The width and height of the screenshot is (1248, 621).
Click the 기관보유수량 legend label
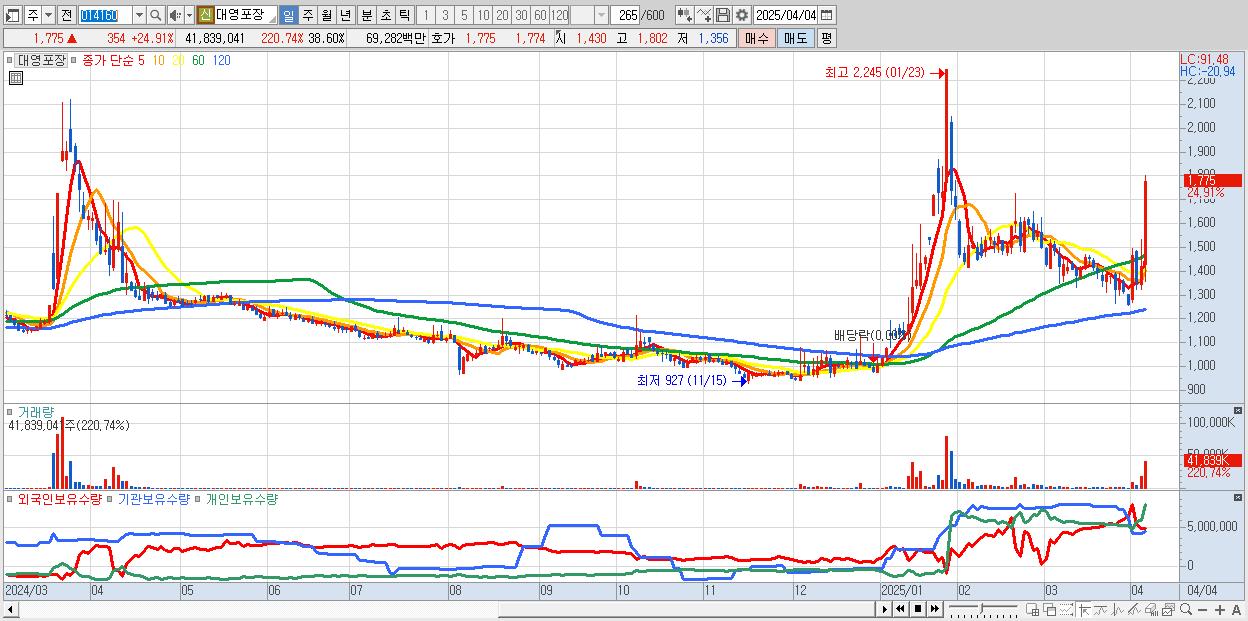tap(153, 498)
